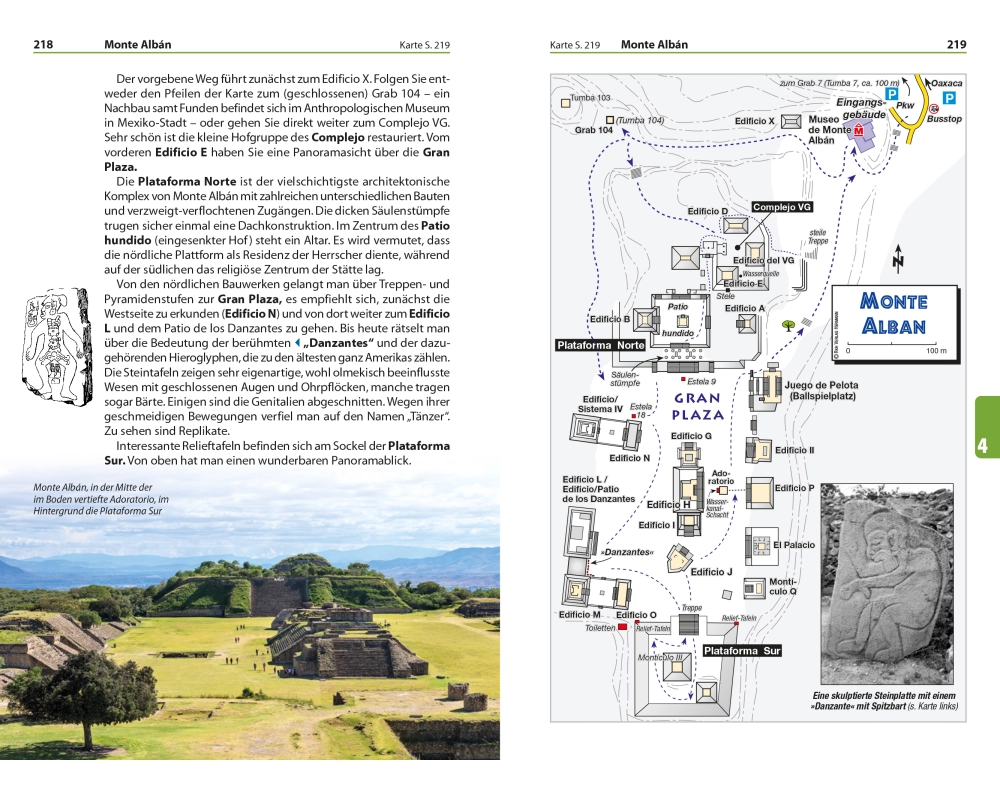This screenshot has width=1000, height=800.
Task: Click the Tumba 103 square marker
Action: click(x=565, y=99)
